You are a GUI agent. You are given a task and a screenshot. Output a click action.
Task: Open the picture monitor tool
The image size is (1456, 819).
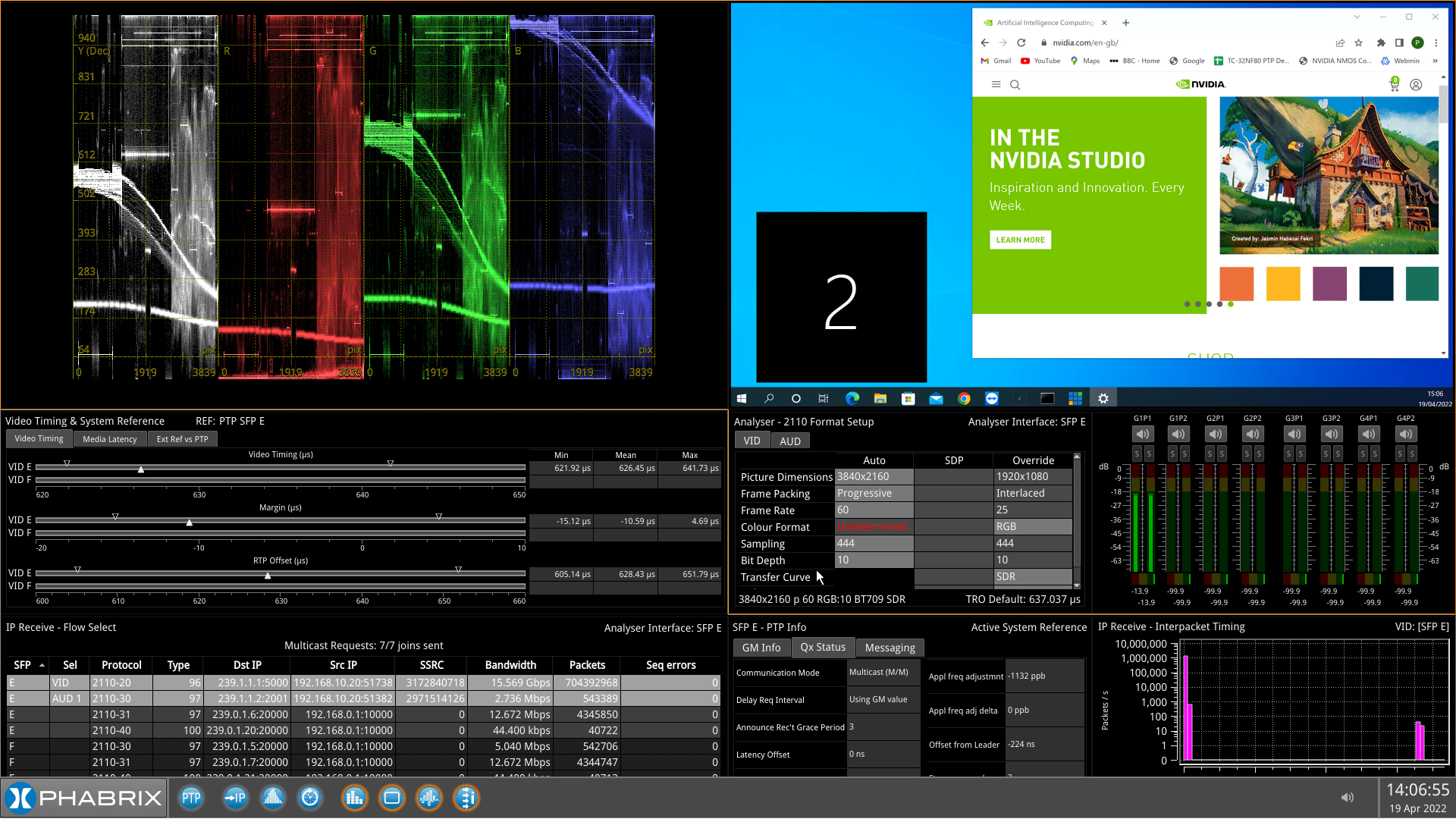391,798
